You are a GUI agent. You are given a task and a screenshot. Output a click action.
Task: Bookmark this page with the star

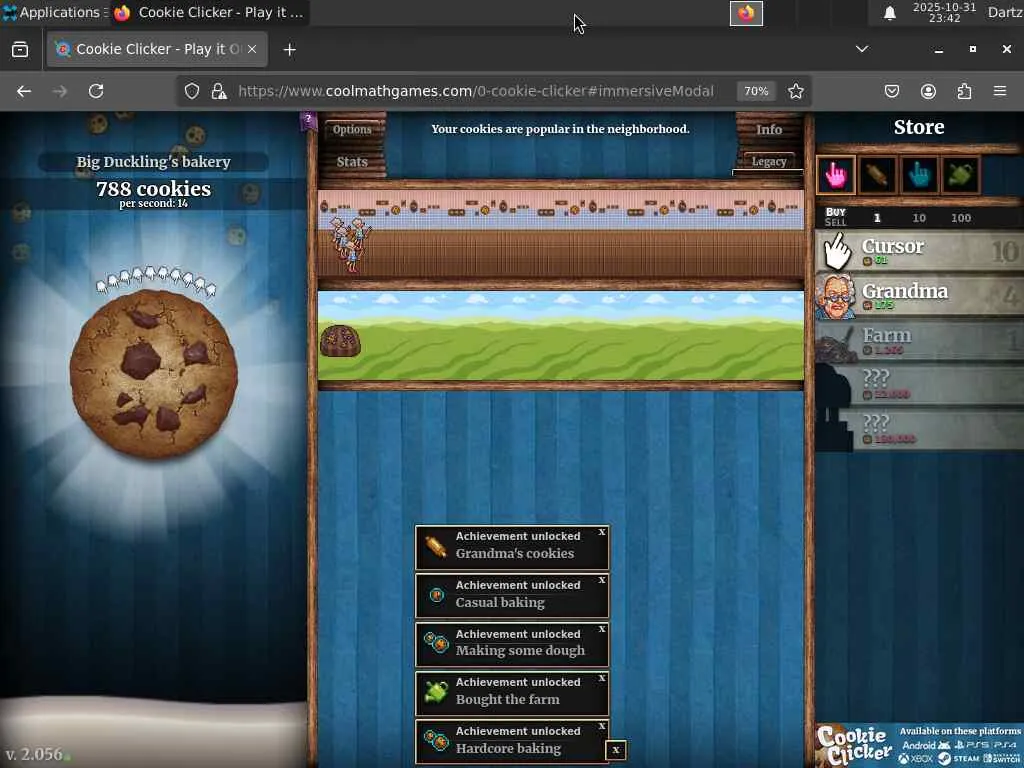[795, 91]
